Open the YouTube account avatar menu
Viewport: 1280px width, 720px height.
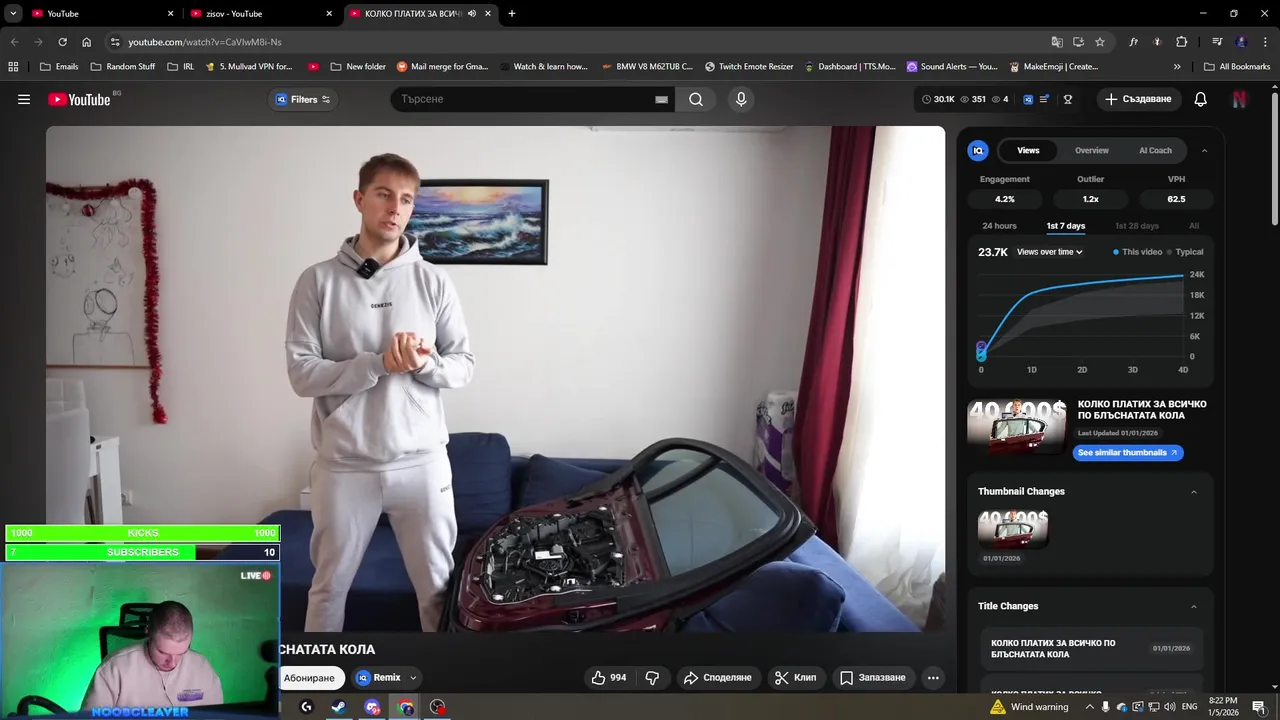(x=1239, y=99)
